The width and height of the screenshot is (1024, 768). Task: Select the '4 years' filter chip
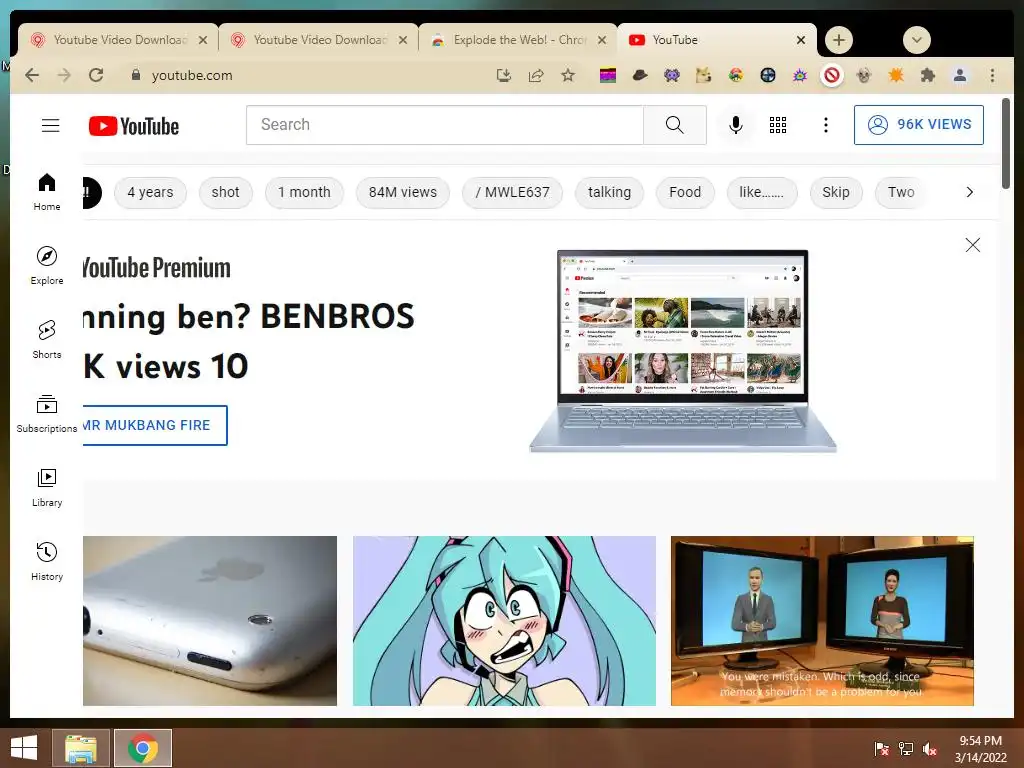150,192
